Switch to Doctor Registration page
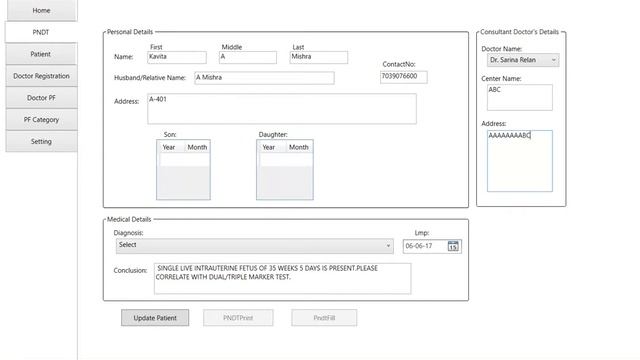The width and height of the screenshot is (640, 360). pyautogui.click(x=41, y=76)
